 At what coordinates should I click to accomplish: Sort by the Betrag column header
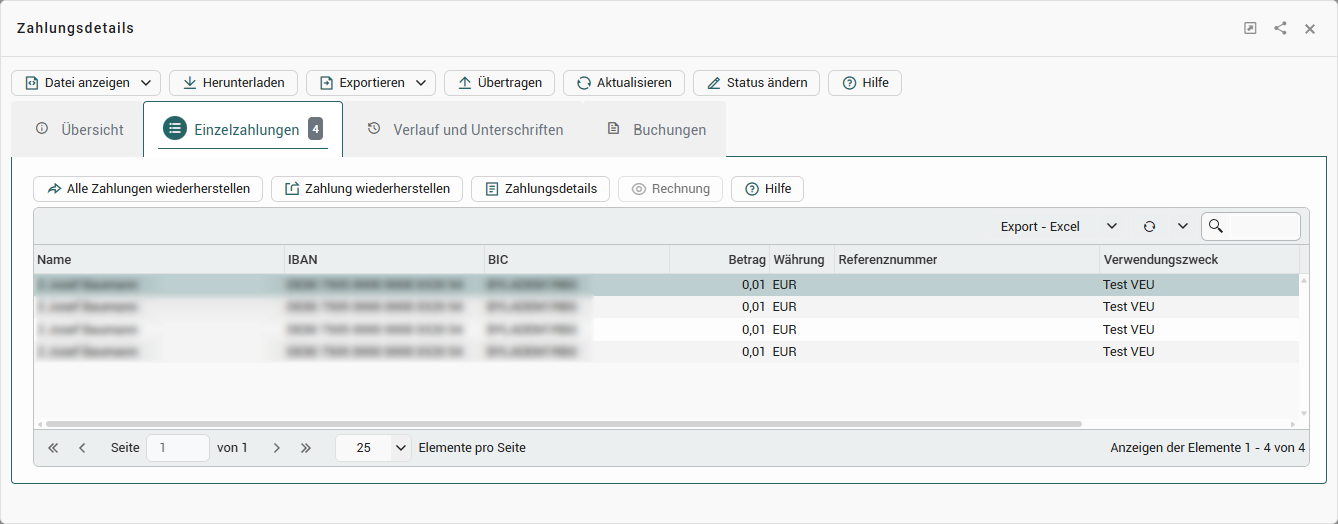tap(719, 259)
